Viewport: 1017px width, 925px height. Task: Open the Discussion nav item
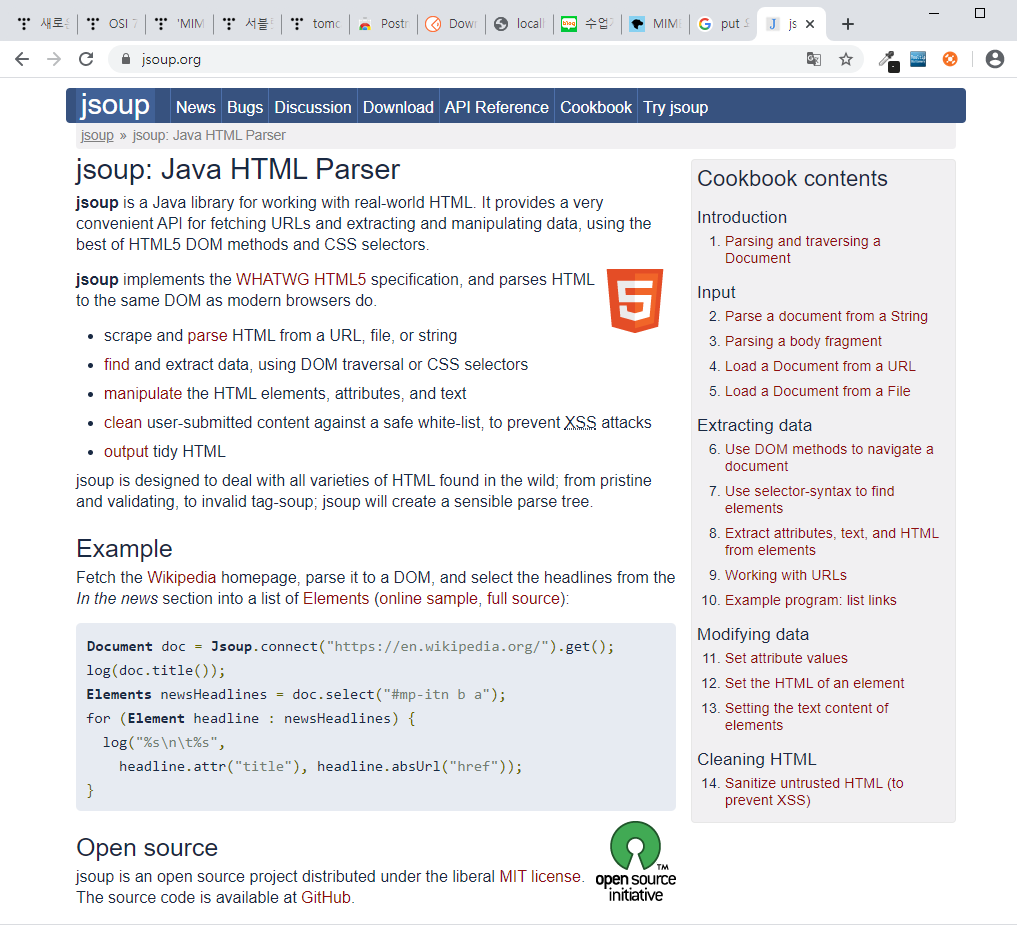[313, 107]
